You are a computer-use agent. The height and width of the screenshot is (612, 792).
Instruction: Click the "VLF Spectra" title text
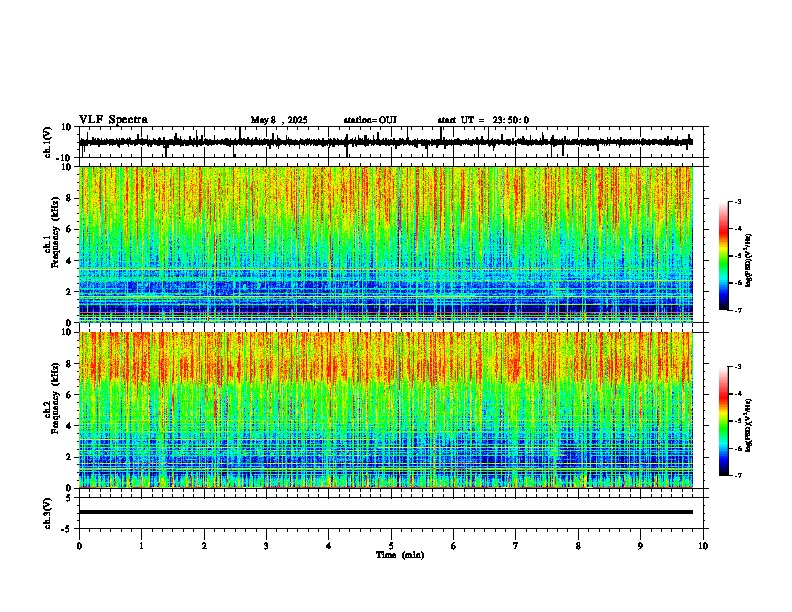click(113, 120)
